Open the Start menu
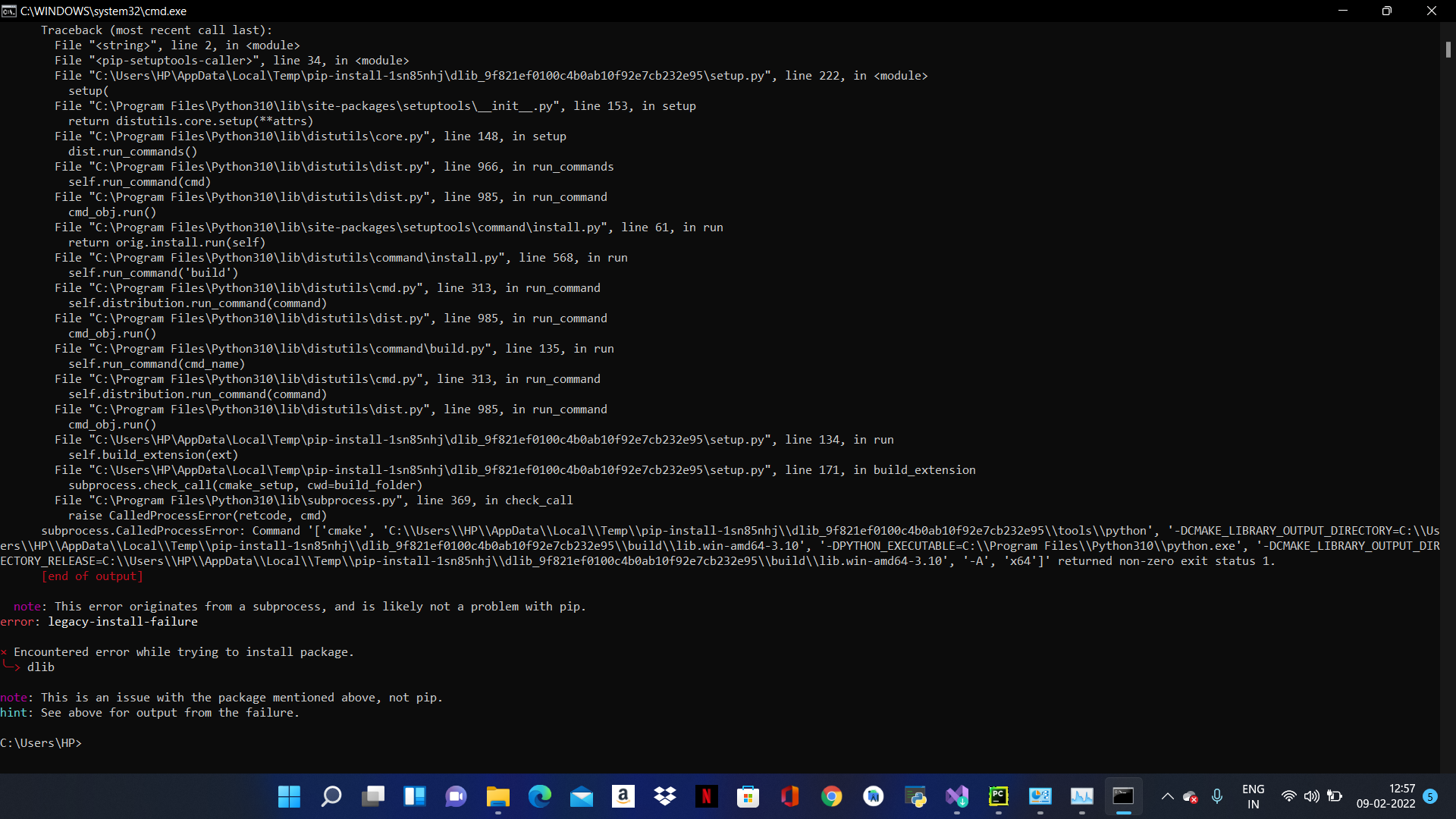Image resolution: width=1456 pixels, height=819 pixels. coord(289,797)
